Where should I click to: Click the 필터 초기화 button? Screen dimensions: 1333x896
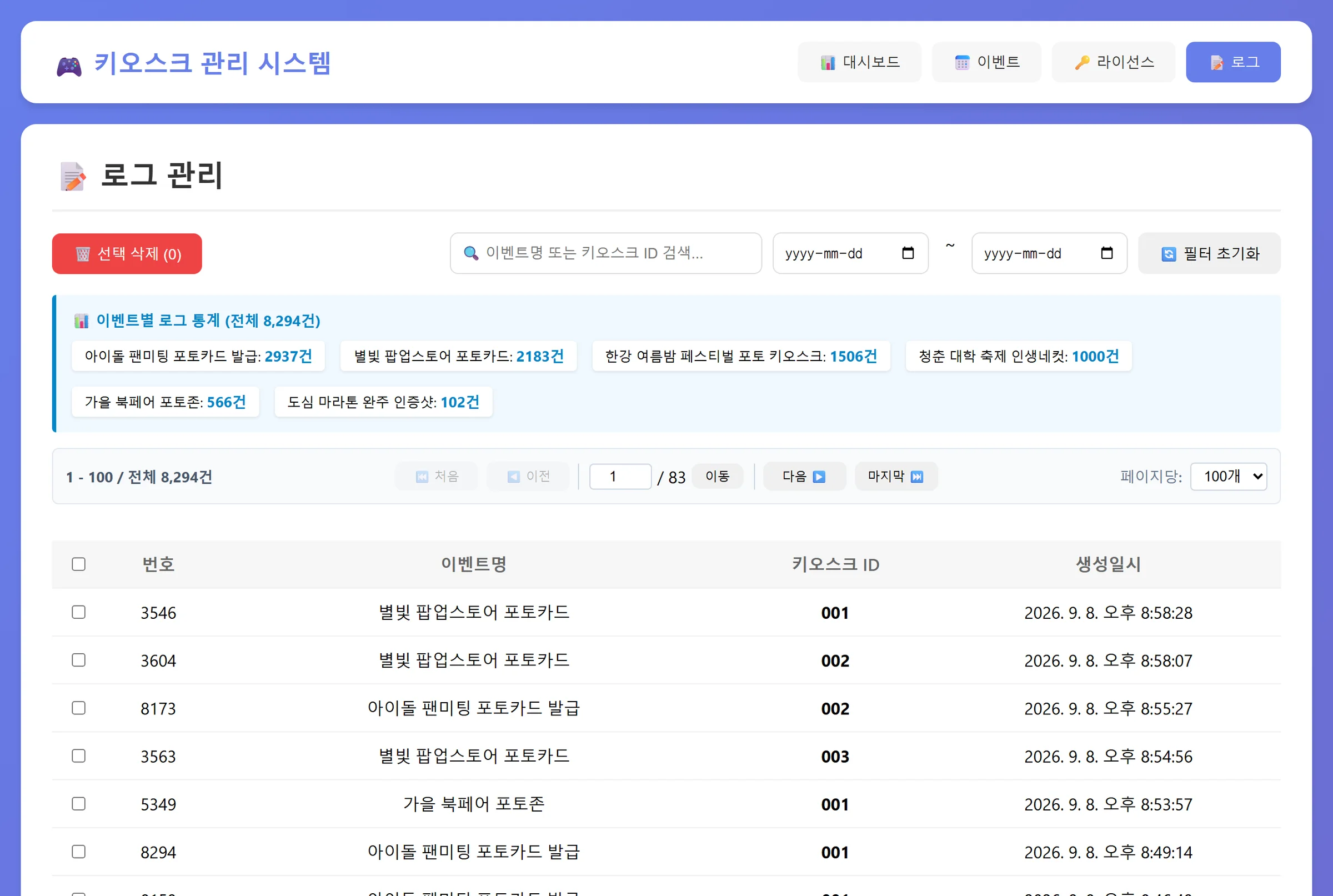1209,253
